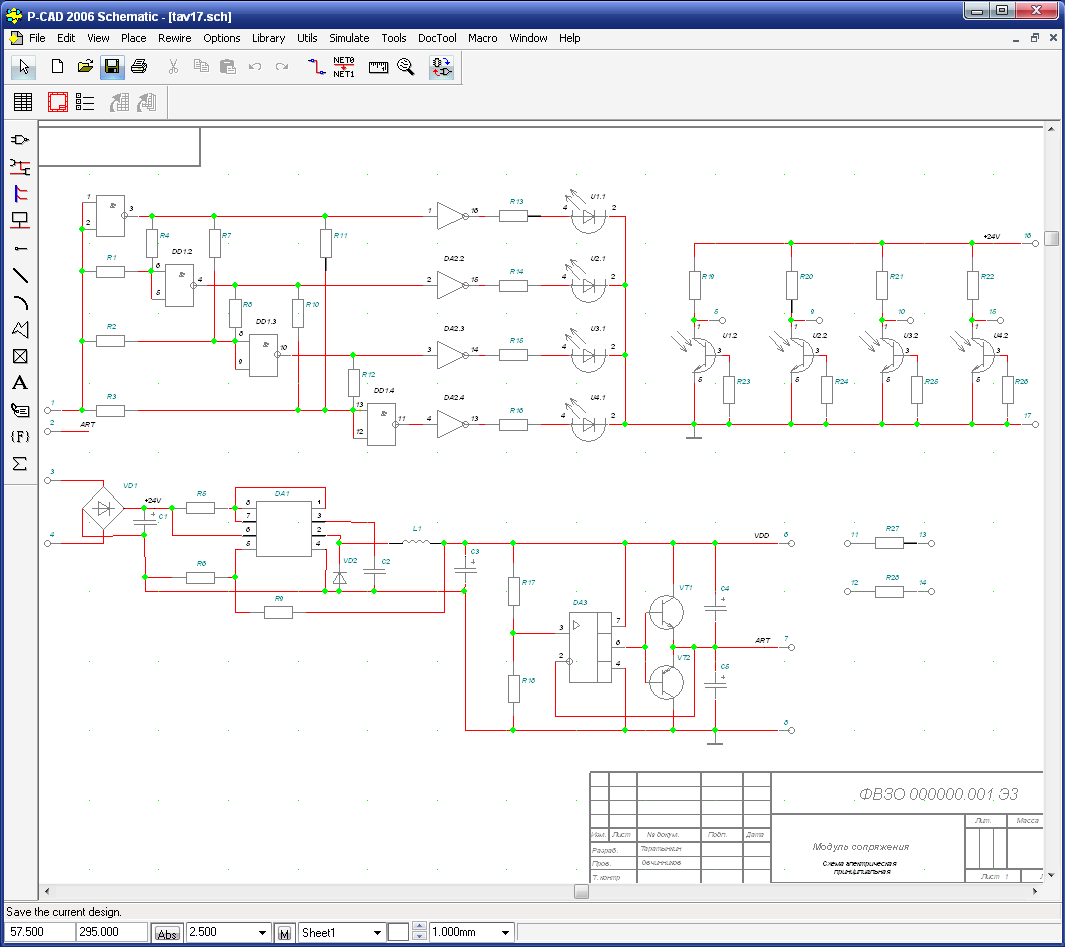The height and width of the screenshot is (947, 1065).
Task: Activate the Place Text tool
Action: pos(19,383)
